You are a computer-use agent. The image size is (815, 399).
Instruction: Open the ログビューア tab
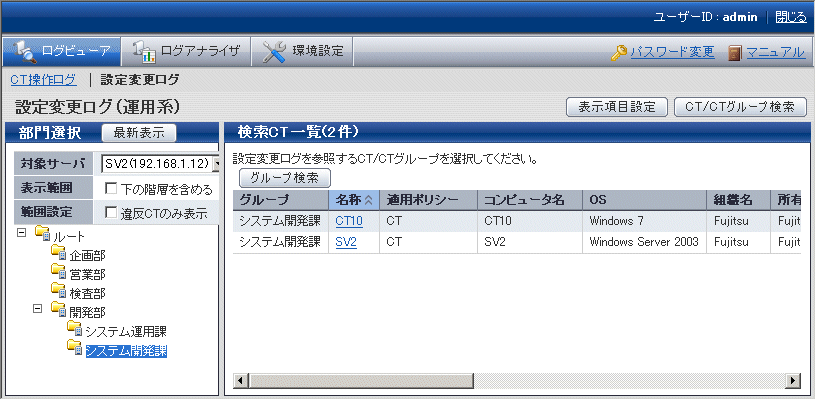tap(61, 51)
